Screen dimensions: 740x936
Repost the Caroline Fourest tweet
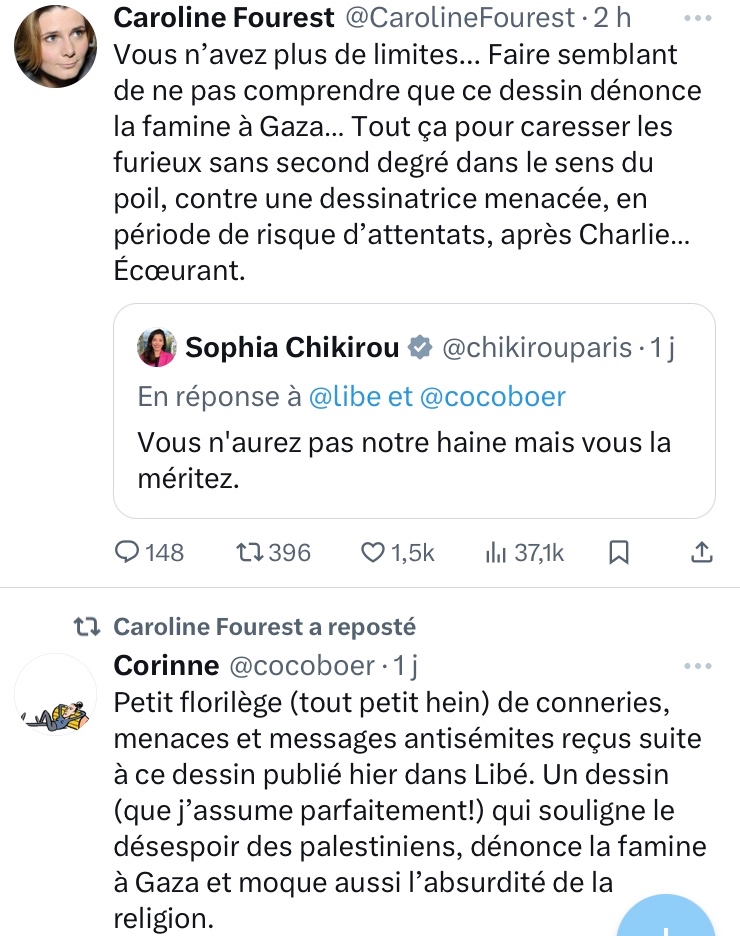248,552
